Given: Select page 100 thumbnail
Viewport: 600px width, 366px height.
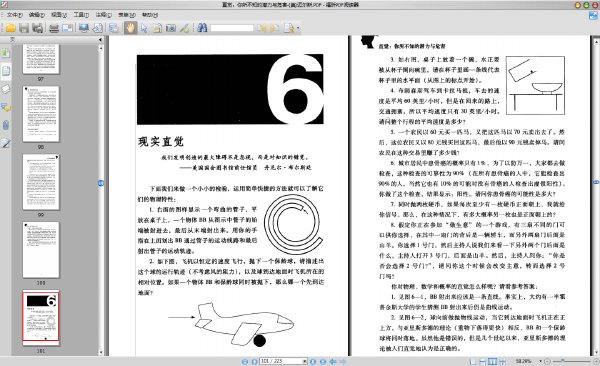Looking at the screenshot, I should tap(41, 250).
